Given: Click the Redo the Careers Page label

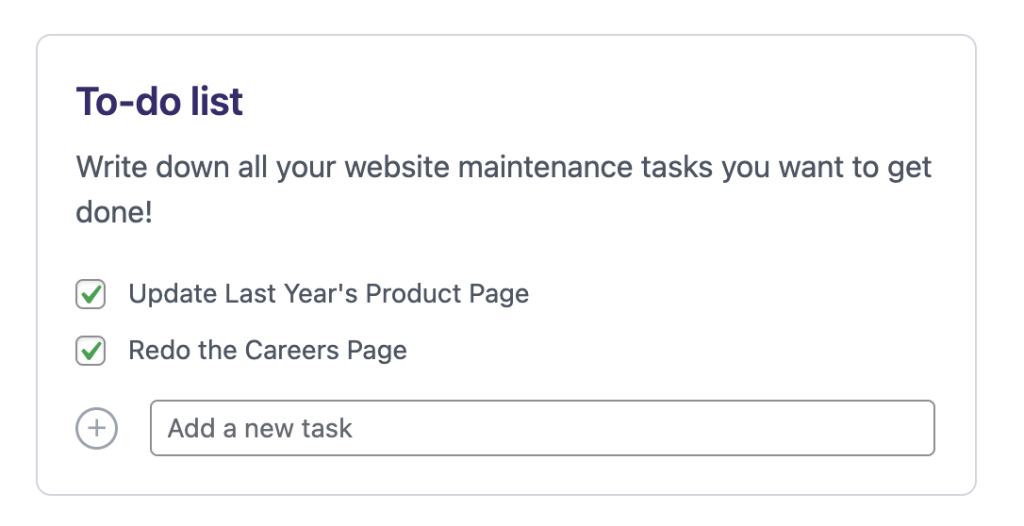Looking at the screenshot, I should (267, 351).
